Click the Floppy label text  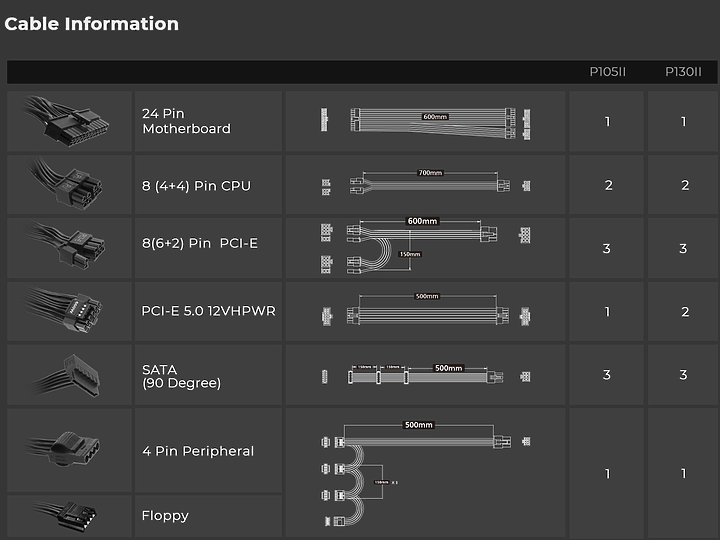pyautogui.click(x=165, y=515)
